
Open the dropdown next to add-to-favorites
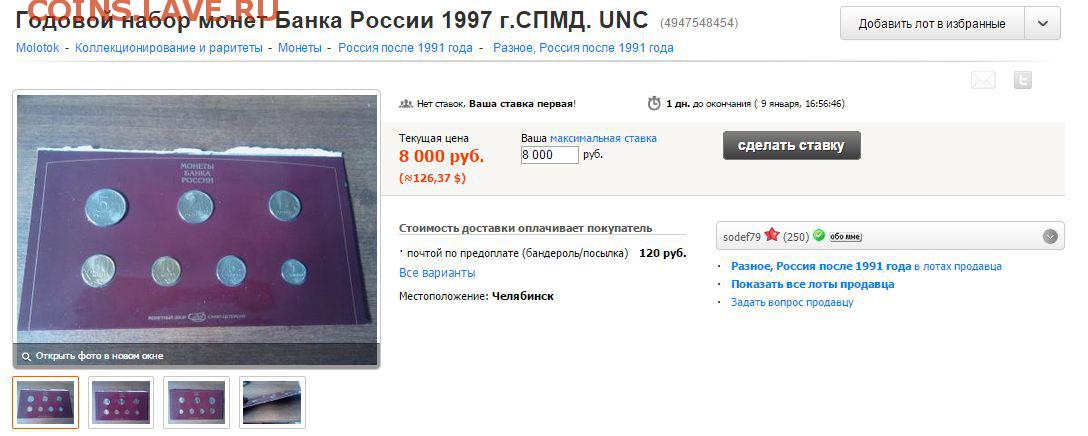click(1043, 24)
